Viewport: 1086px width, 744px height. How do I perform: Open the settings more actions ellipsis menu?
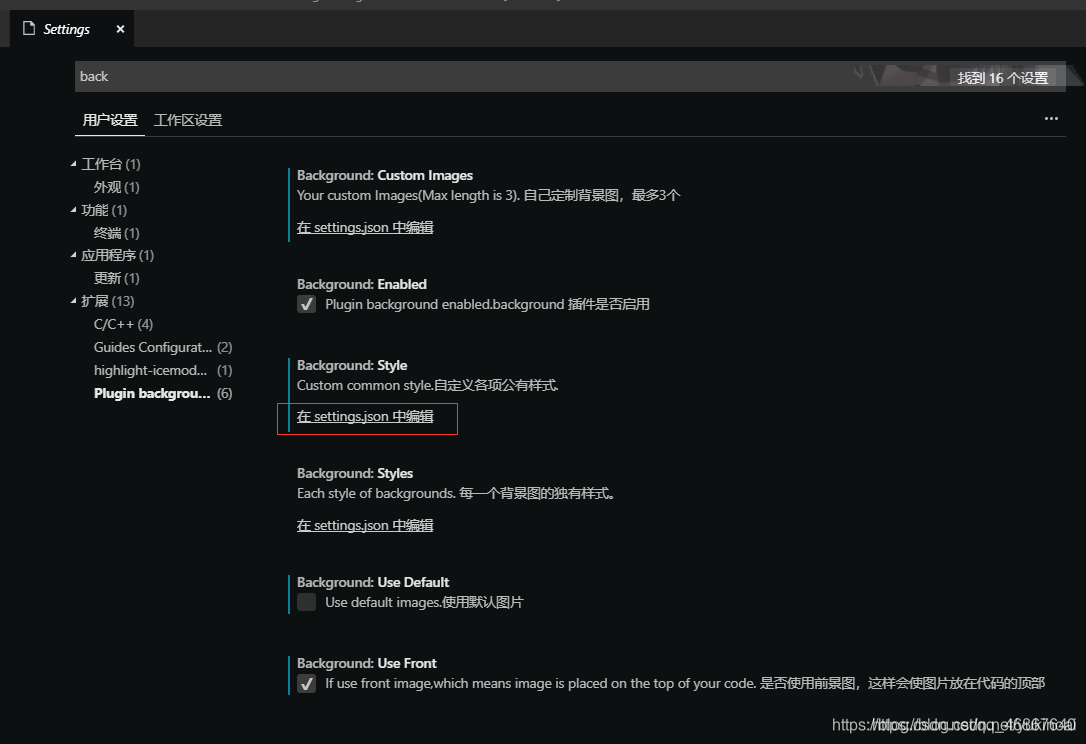(1051, 118)
